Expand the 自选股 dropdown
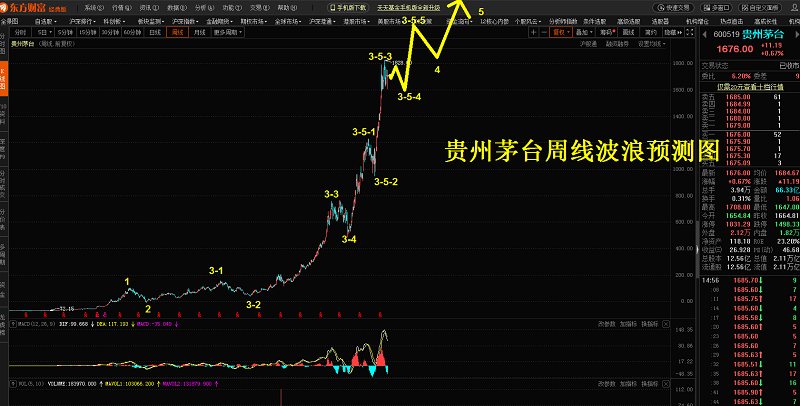 coord(46,21)
